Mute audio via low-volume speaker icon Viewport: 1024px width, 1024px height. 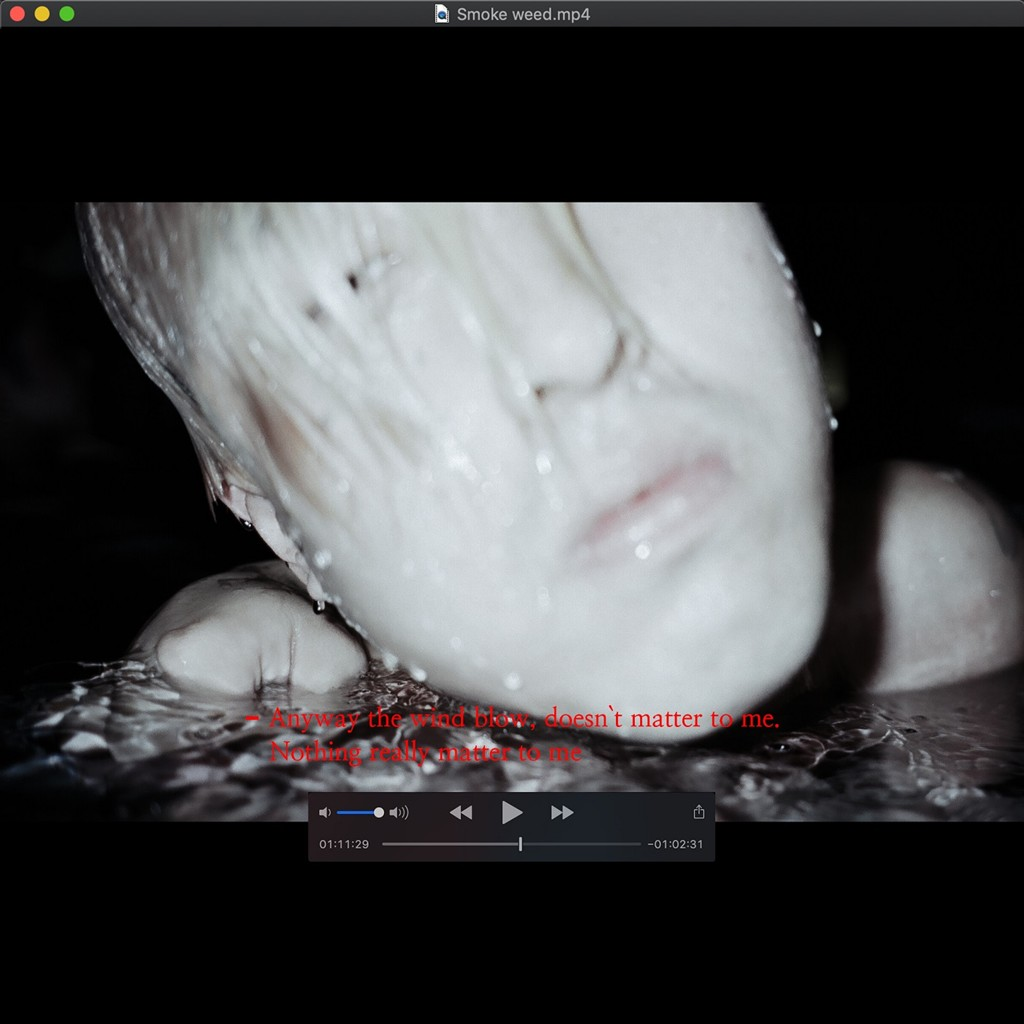(x=324, y=813)
